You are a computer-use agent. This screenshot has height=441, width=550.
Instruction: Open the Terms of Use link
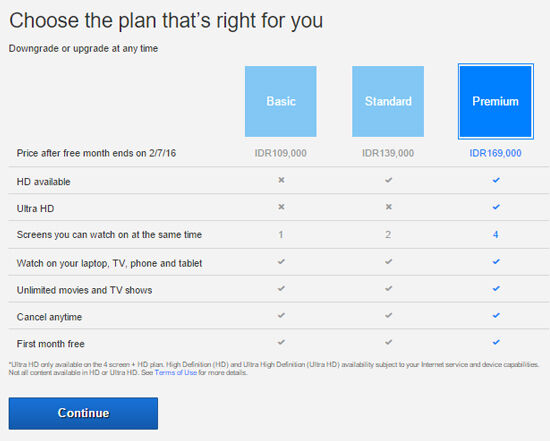click(x=176, y=373)
